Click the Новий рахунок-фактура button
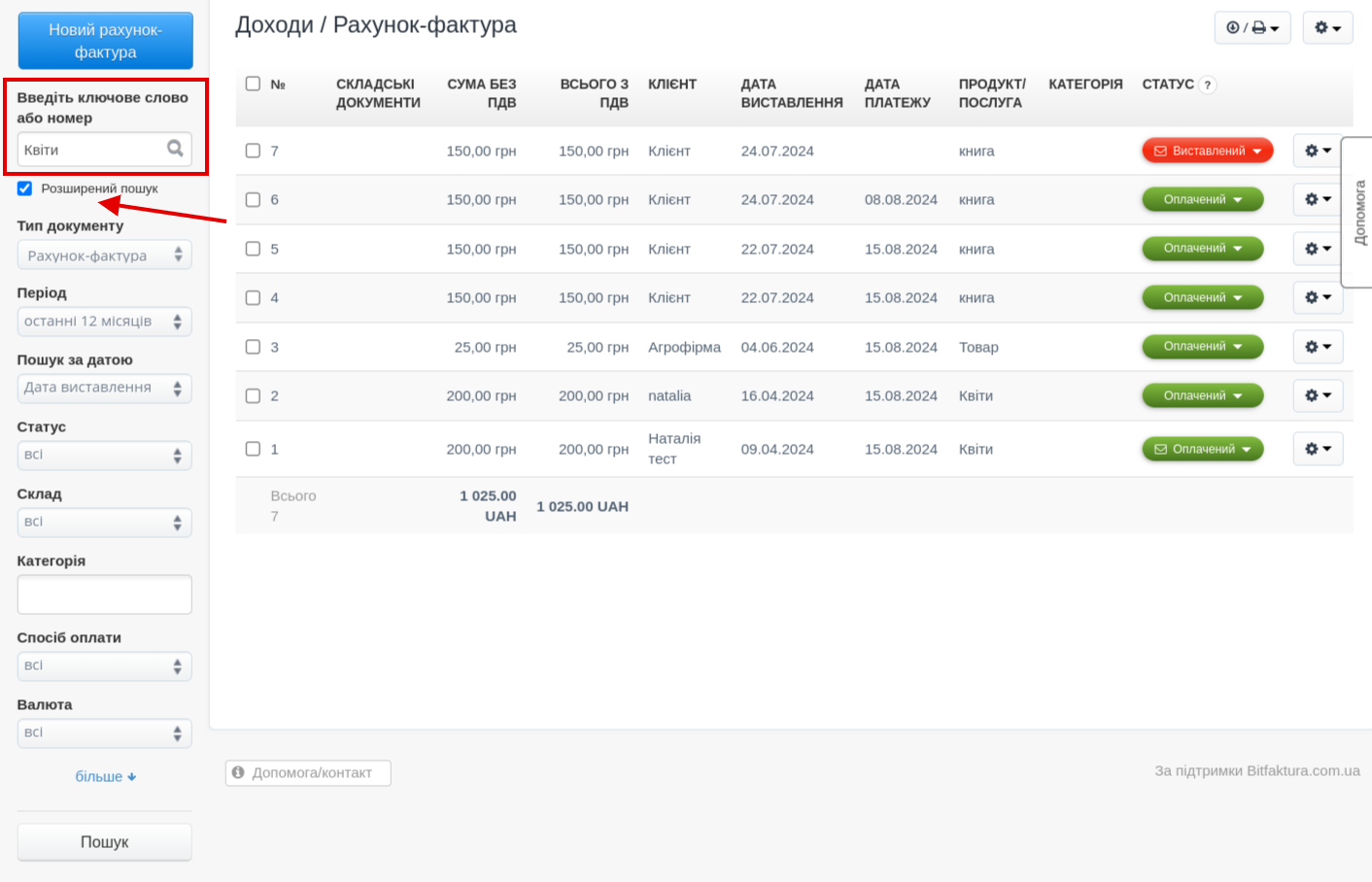This screenshot has height=882, width=1372. 105,41
